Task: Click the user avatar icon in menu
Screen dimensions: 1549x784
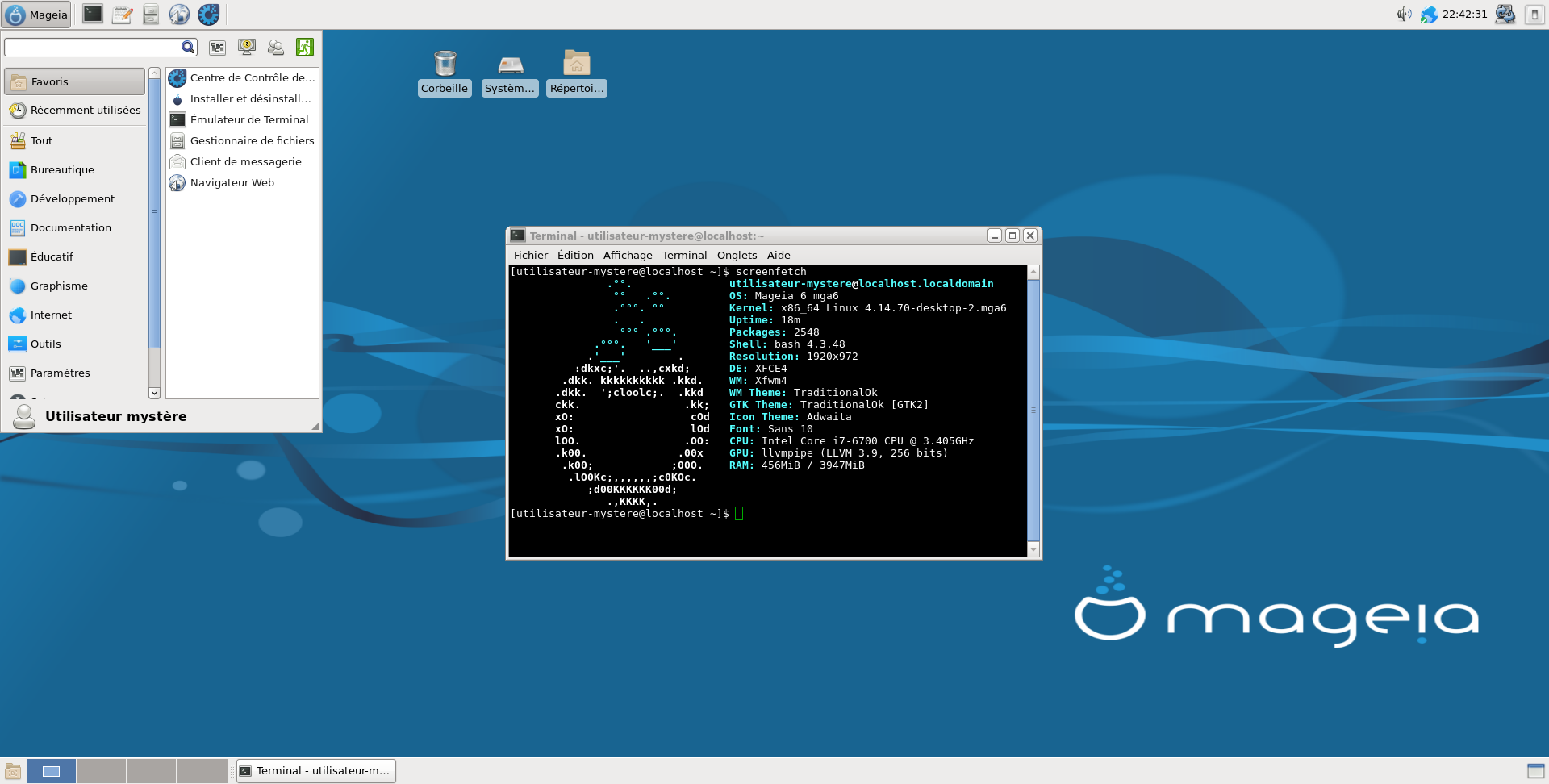Action: point(24,416)
